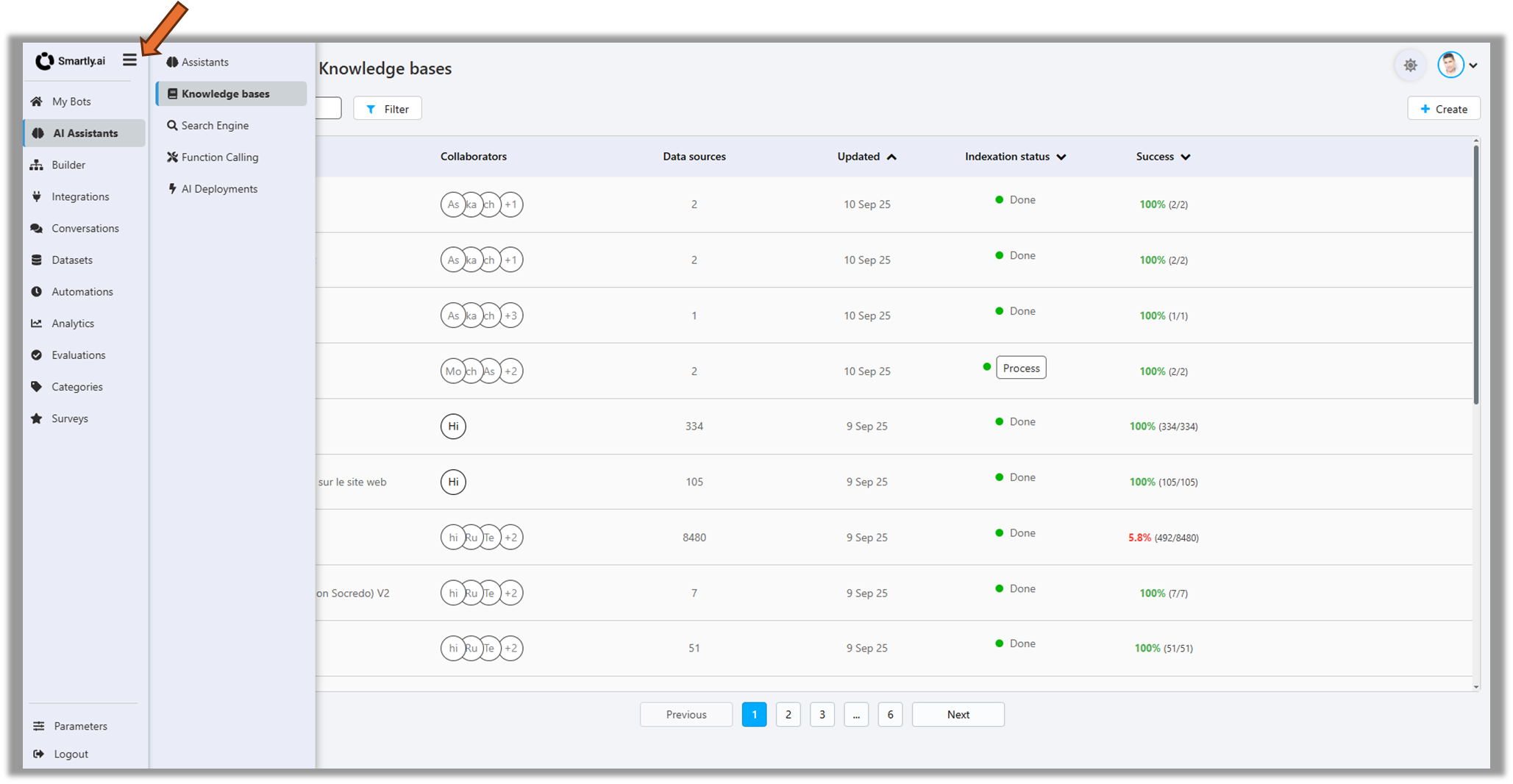Select AI Assistants in the sidebar
1513x784 pixels.
pyautogui.click(x=85, y=133)
